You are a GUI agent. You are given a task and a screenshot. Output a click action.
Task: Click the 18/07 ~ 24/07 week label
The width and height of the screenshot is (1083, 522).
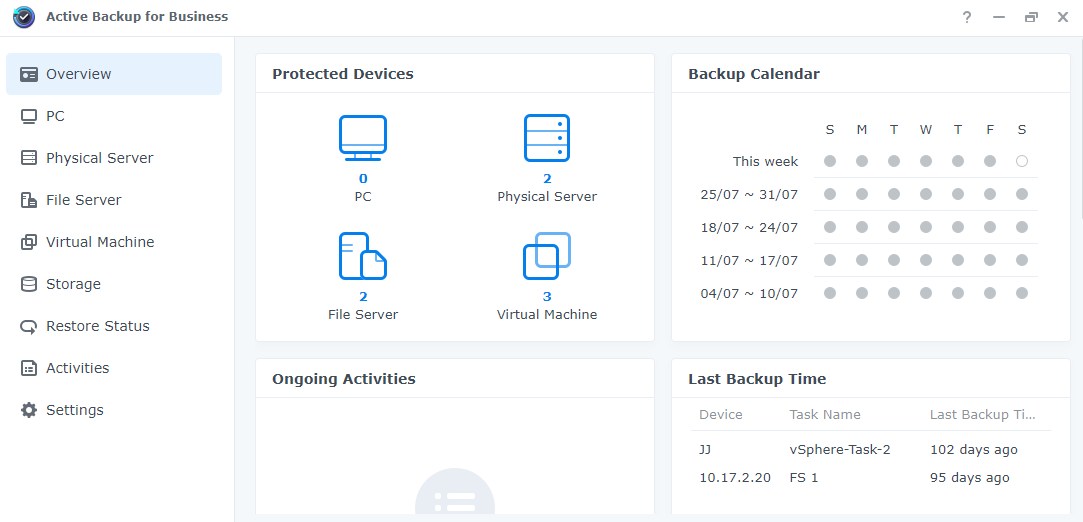(x=749, y=228)
